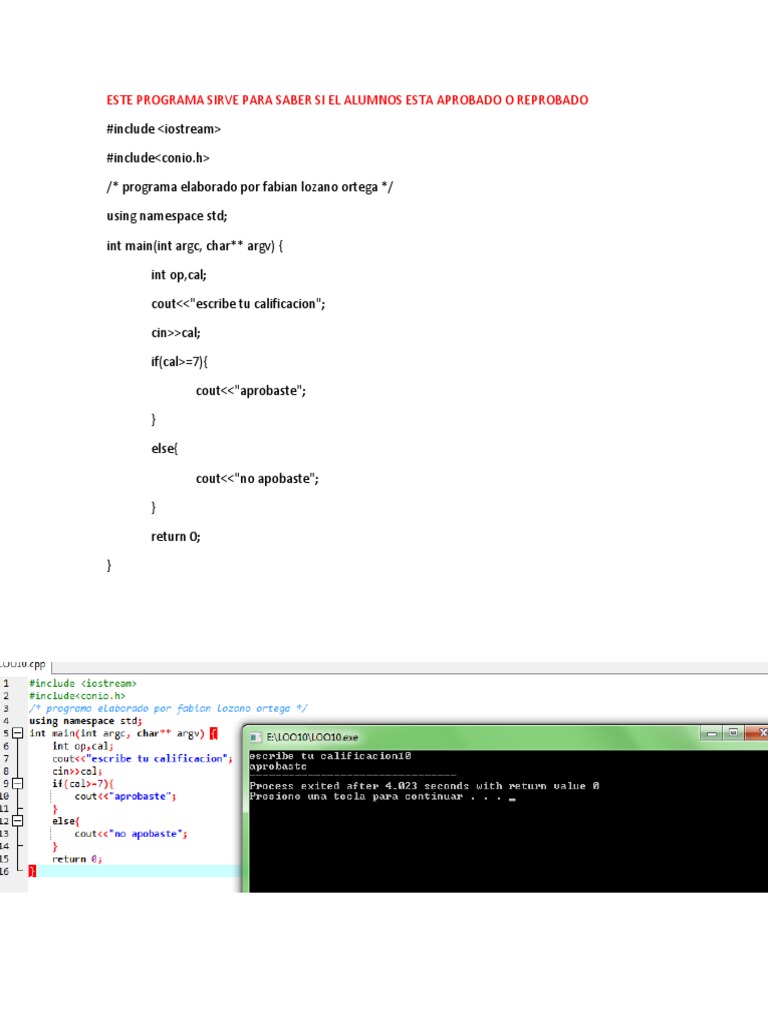Screen dimensions: 768x1024
Task: Click the console line "escribe tu calificacion10"
Action: tap(330, 756)
